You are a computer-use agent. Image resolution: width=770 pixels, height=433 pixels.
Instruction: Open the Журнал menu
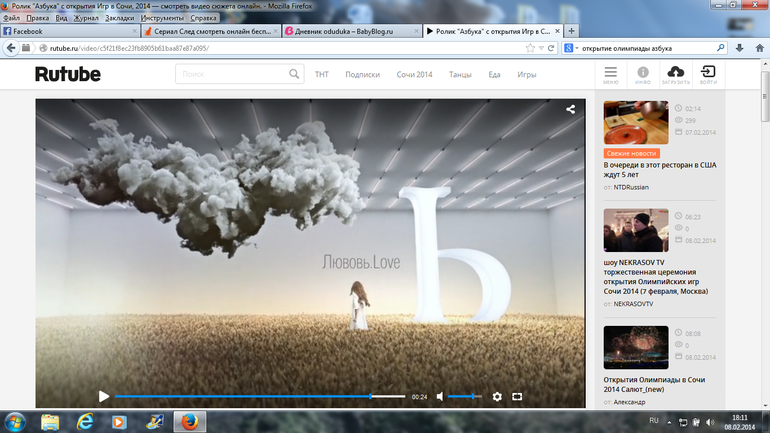(86, 18)
